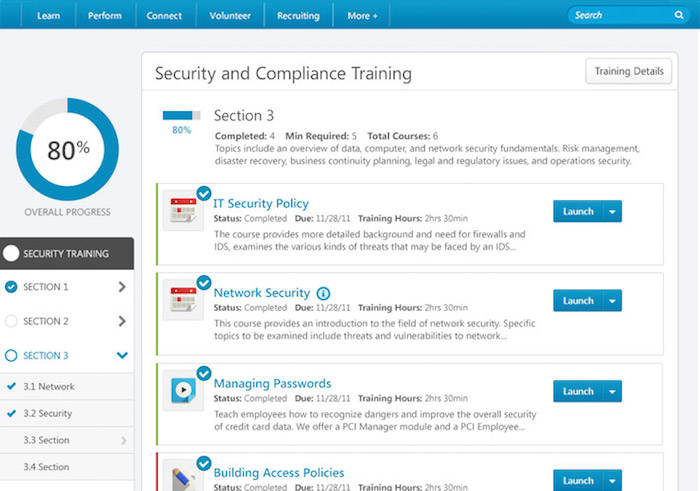
Task: Click the Building Access Policies pencil icon
Action: [183, 476]
